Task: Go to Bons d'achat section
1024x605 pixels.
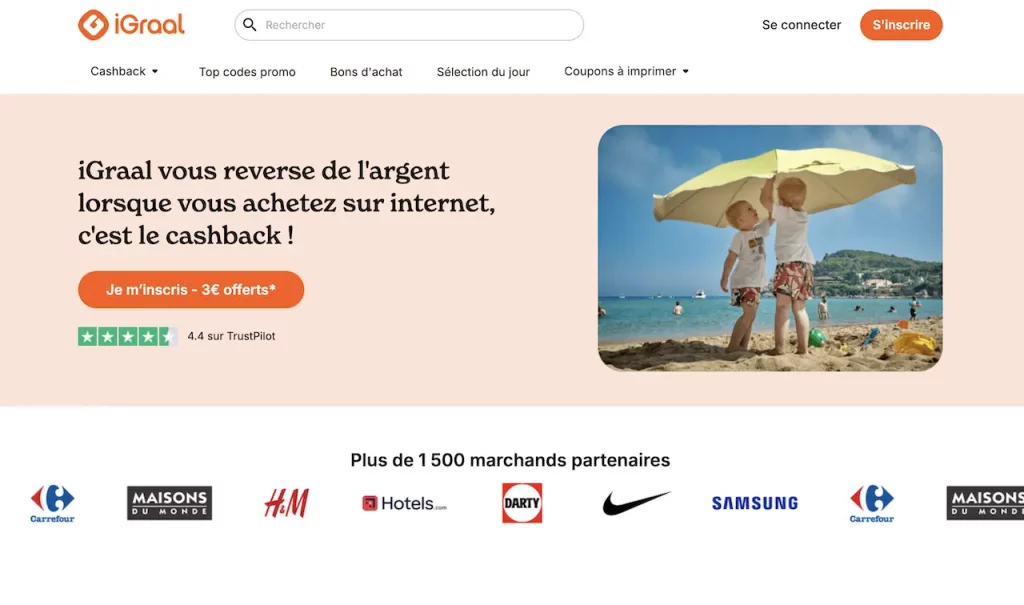Action: click(366, 72)
